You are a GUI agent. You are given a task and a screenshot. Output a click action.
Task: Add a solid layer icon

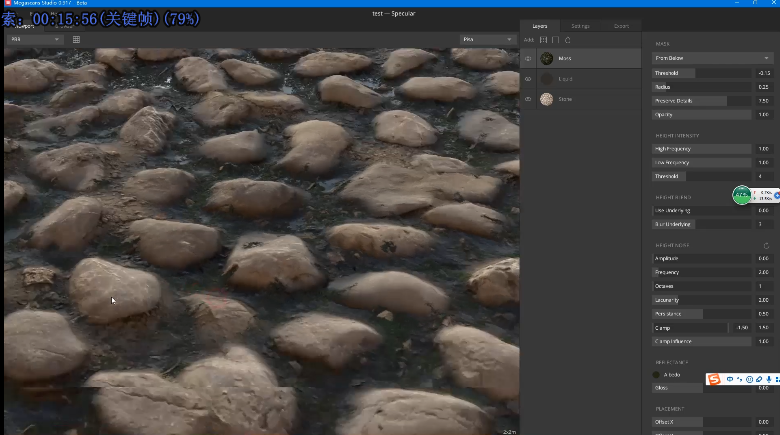[556, 40]
